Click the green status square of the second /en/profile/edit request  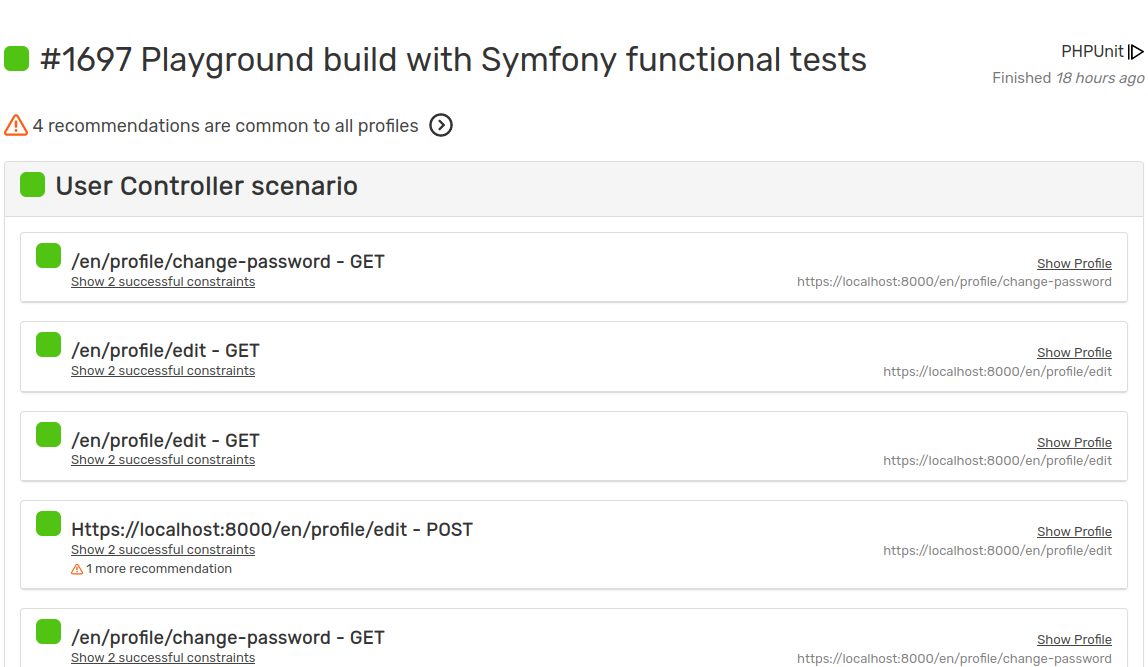[48, 434]
